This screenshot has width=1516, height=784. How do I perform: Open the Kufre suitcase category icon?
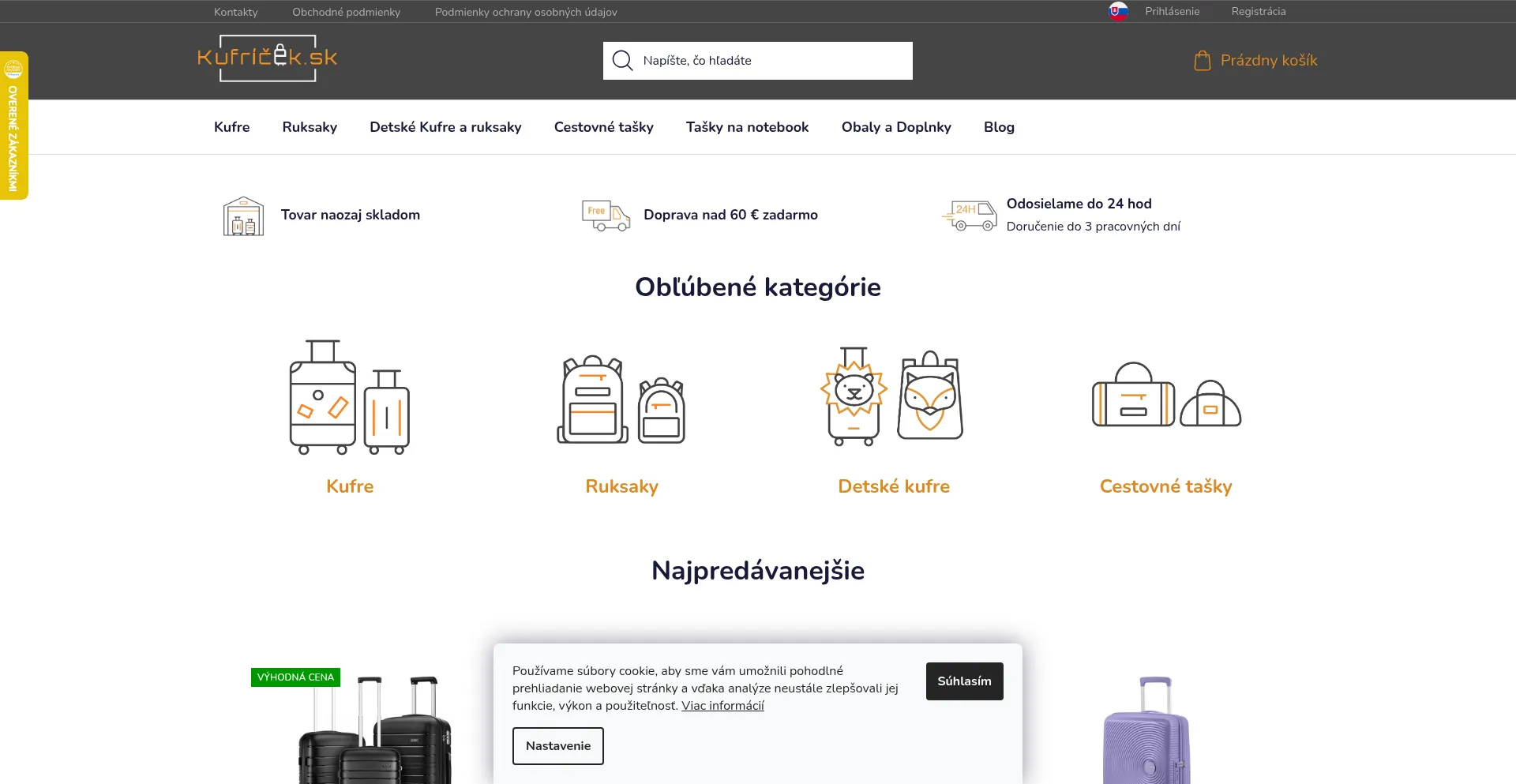(349, 397)
